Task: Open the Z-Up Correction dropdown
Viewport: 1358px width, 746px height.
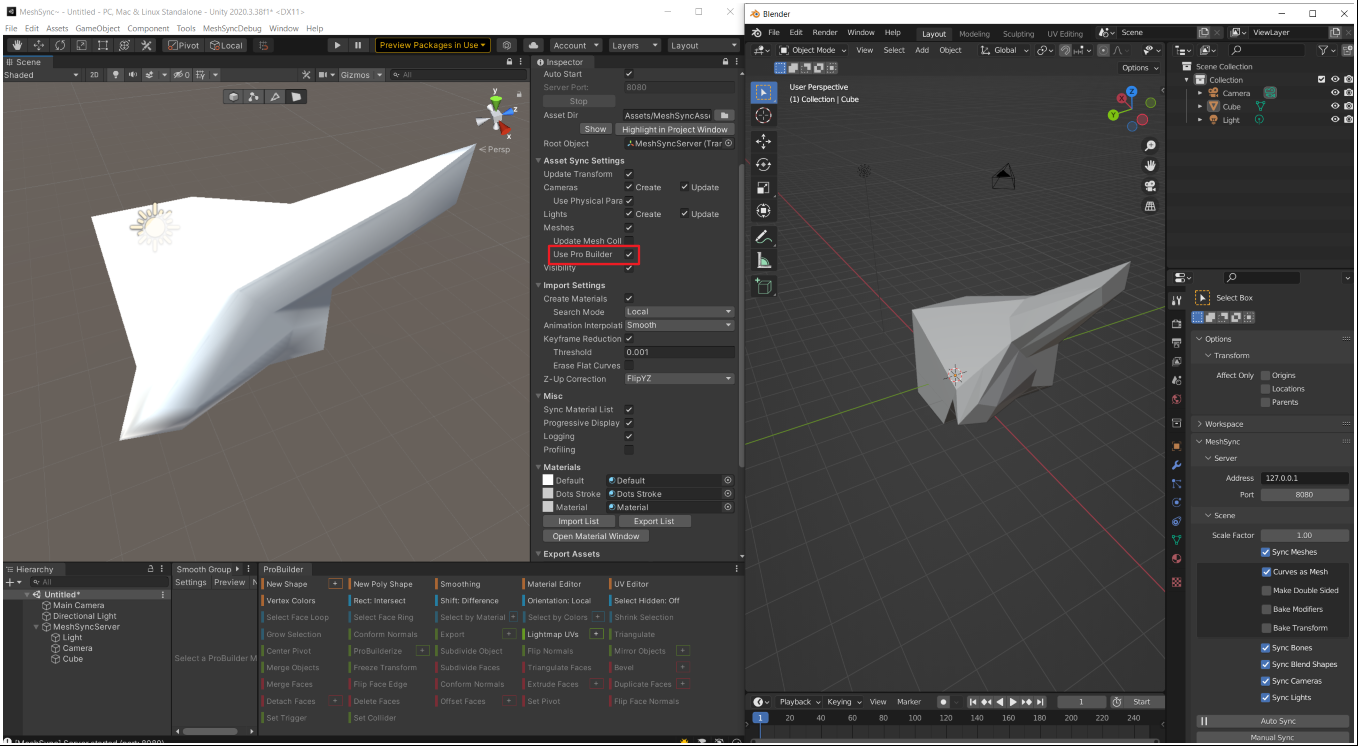Action: pos(679,379)
